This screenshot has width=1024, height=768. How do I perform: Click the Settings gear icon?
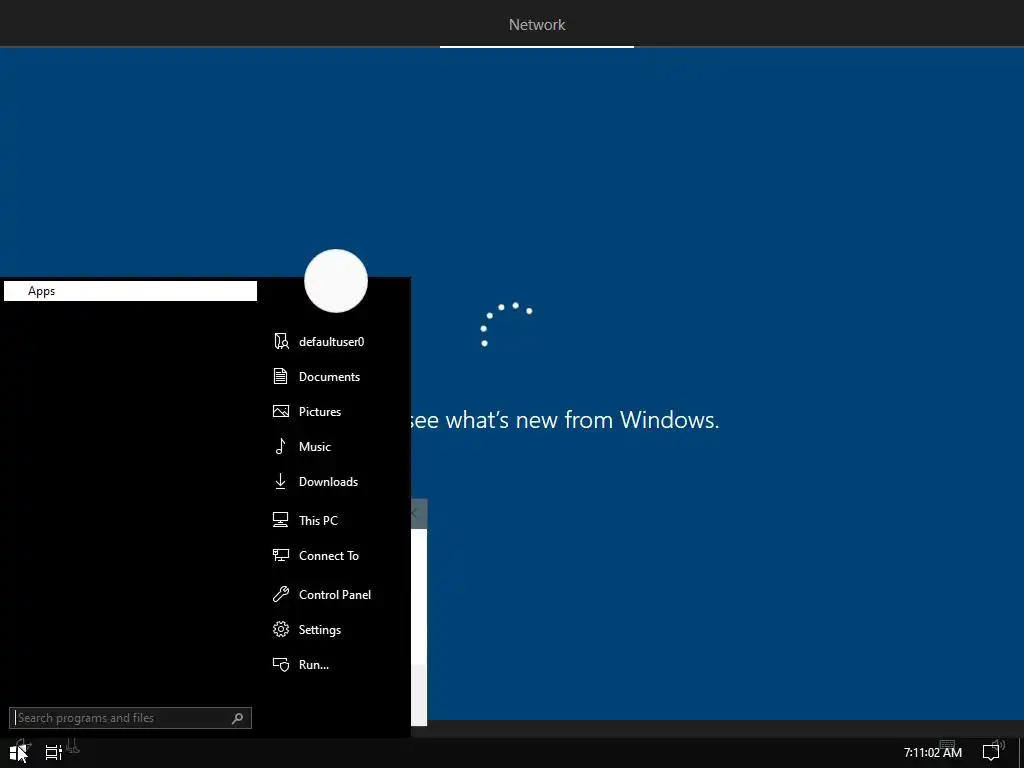[x=281, y=629]
